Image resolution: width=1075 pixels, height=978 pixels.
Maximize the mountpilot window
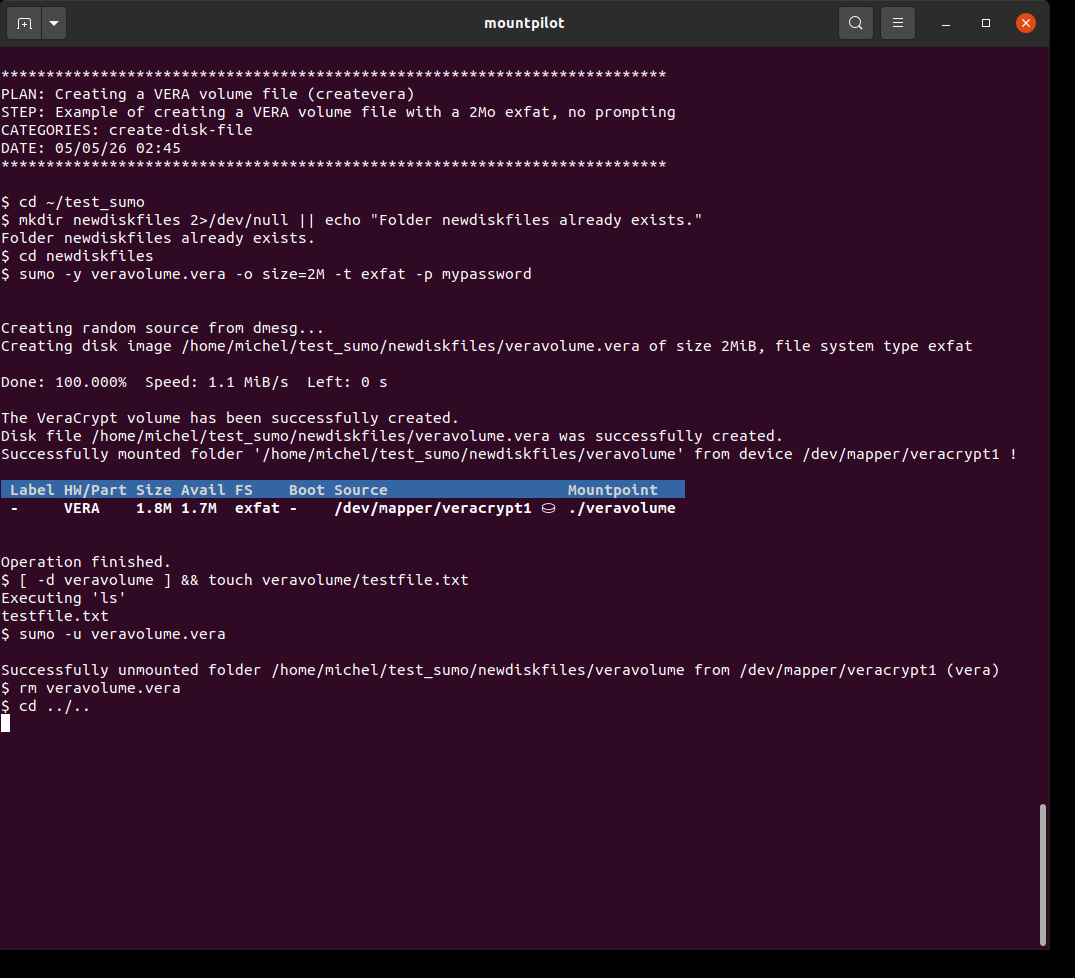pyautogui.click(x=986, y=23)
